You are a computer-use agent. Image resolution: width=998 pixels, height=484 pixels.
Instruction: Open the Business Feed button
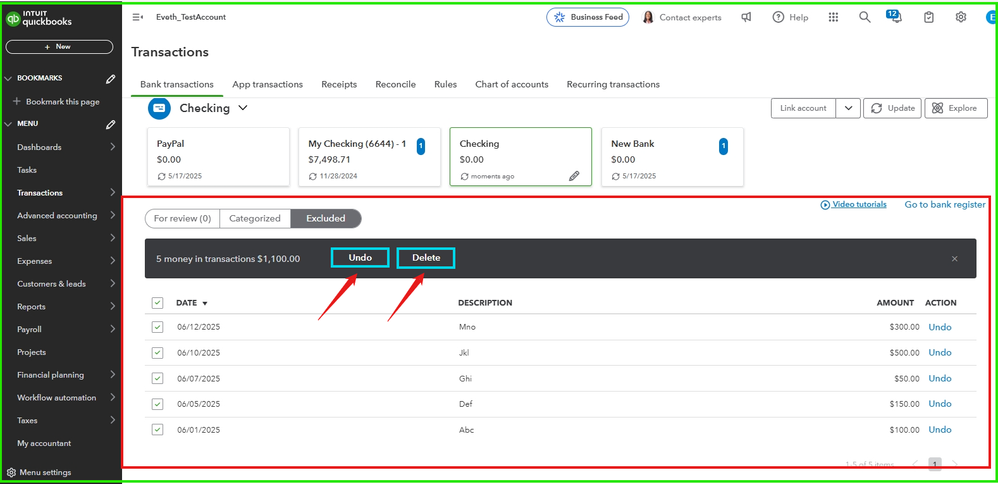tap(587, 17)
